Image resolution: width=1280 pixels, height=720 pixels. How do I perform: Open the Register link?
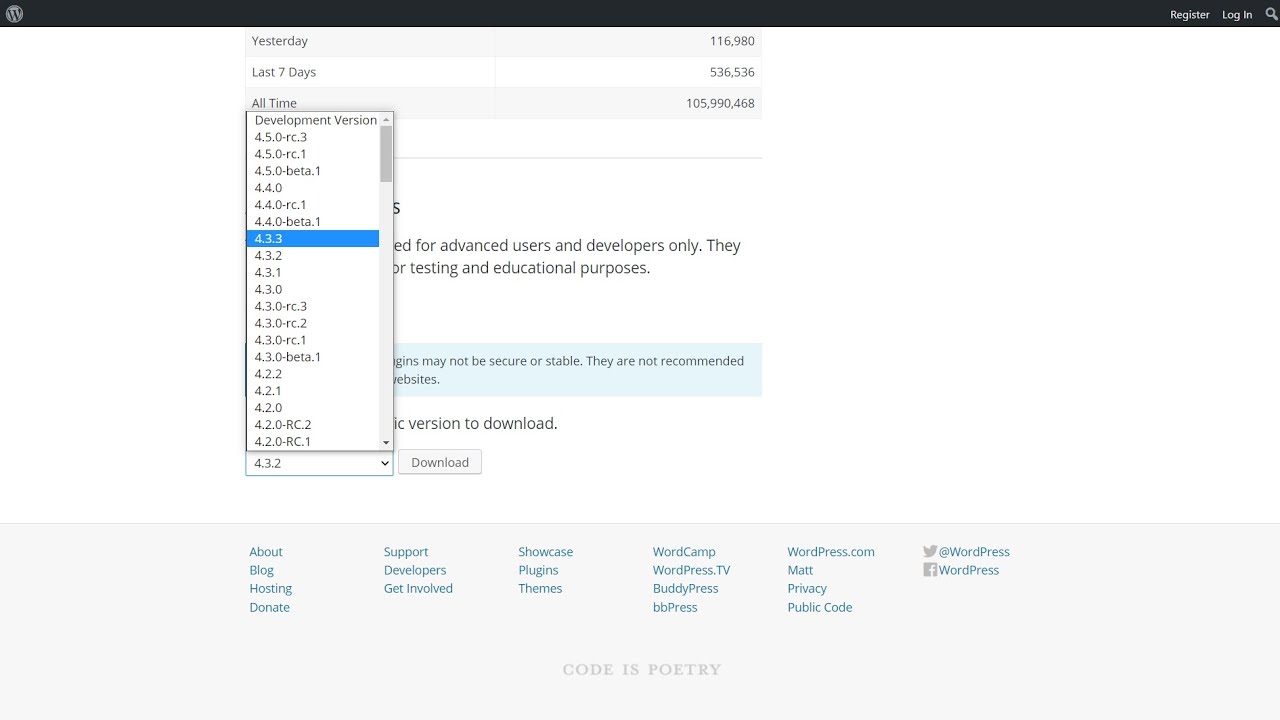[x=1190, y=15]
